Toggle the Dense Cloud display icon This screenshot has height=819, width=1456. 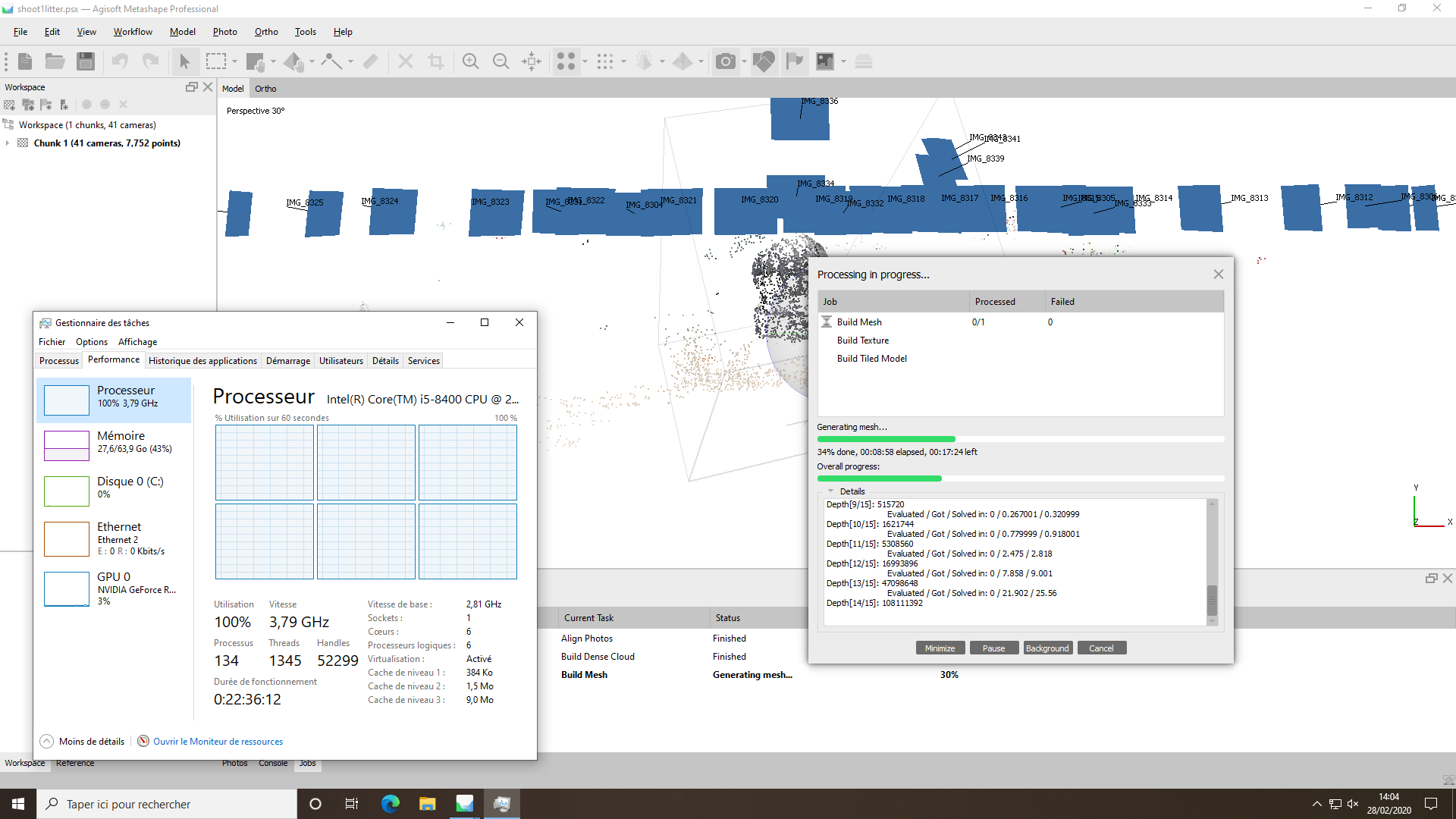point(605,61)
